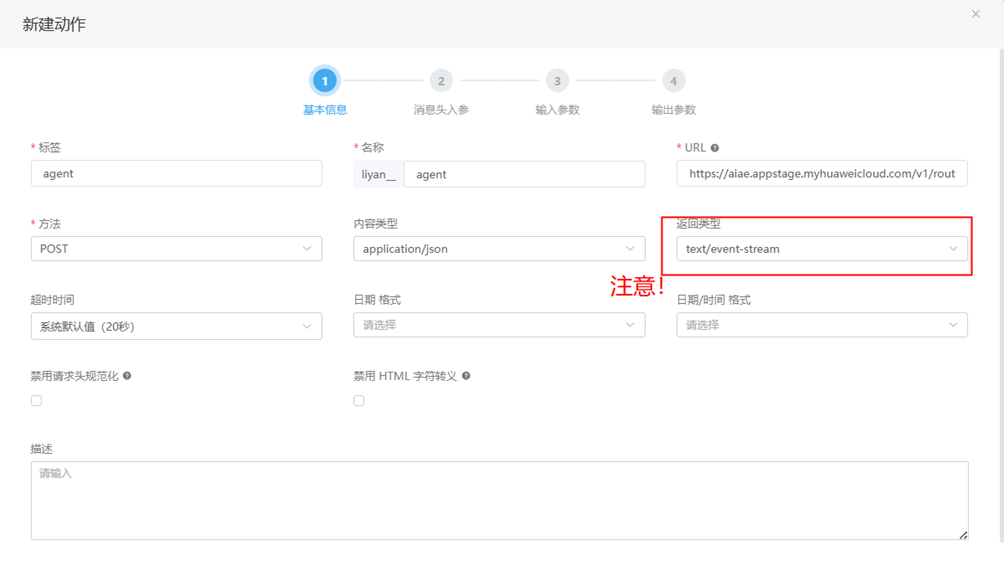Image resolution: width=1004 pixels, height=576 pixels.
Task: Jump to step 4 输出参数
Action: point(673,81)
